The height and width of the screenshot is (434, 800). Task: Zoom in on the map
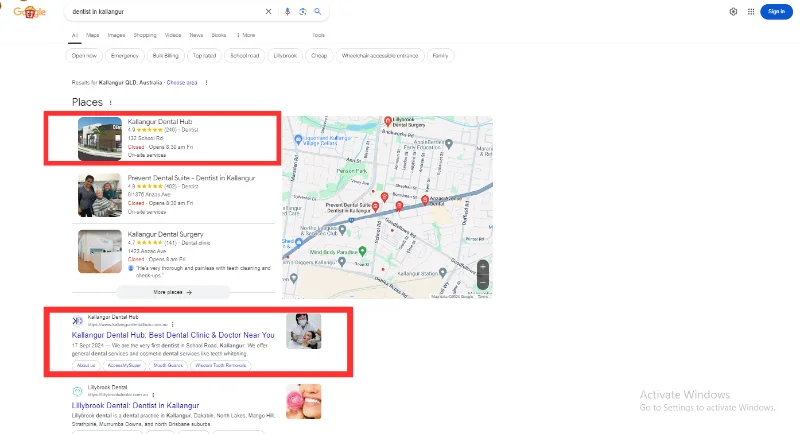coord(483,267)
